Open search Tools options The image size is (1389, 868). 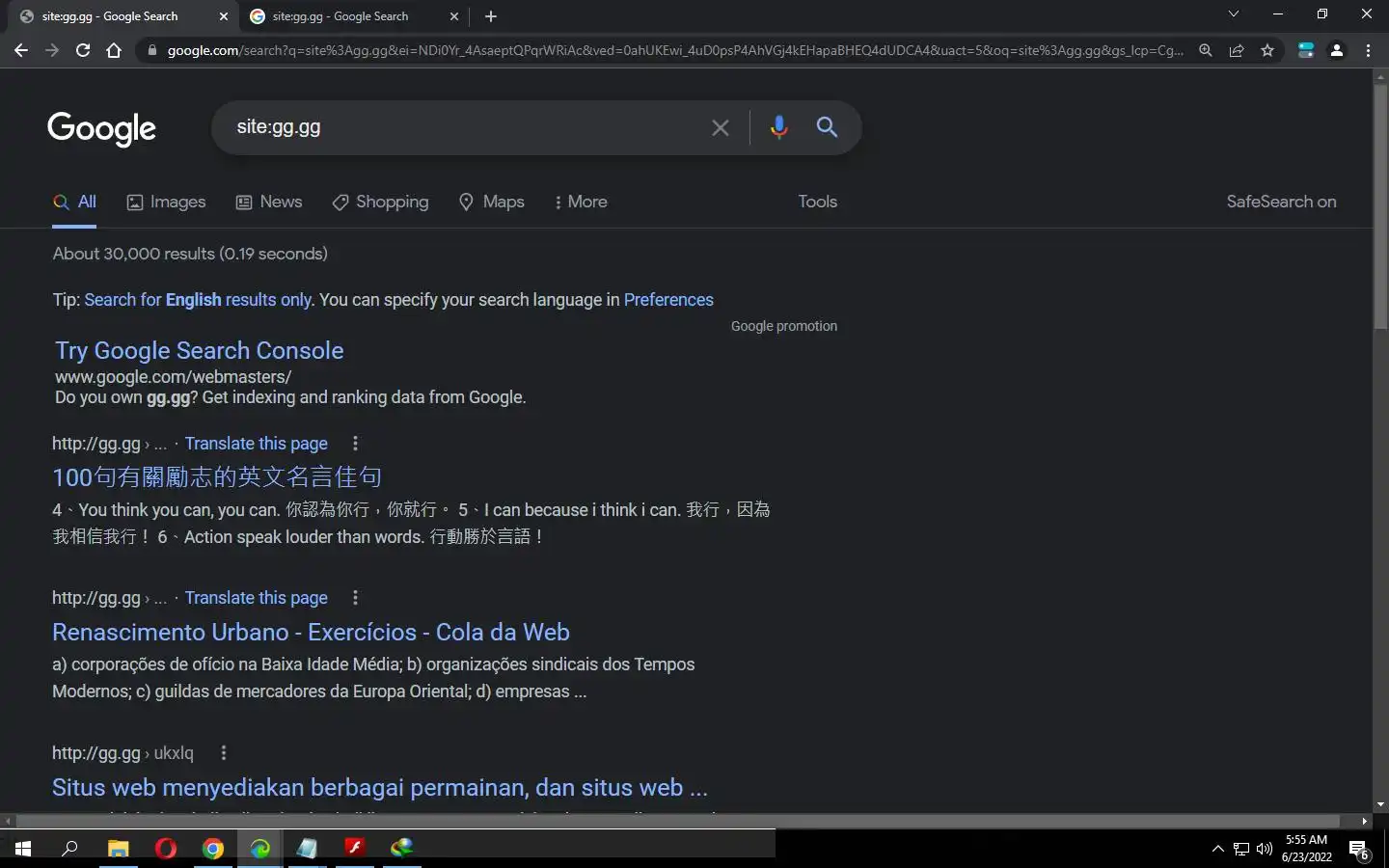pos(817,202)
